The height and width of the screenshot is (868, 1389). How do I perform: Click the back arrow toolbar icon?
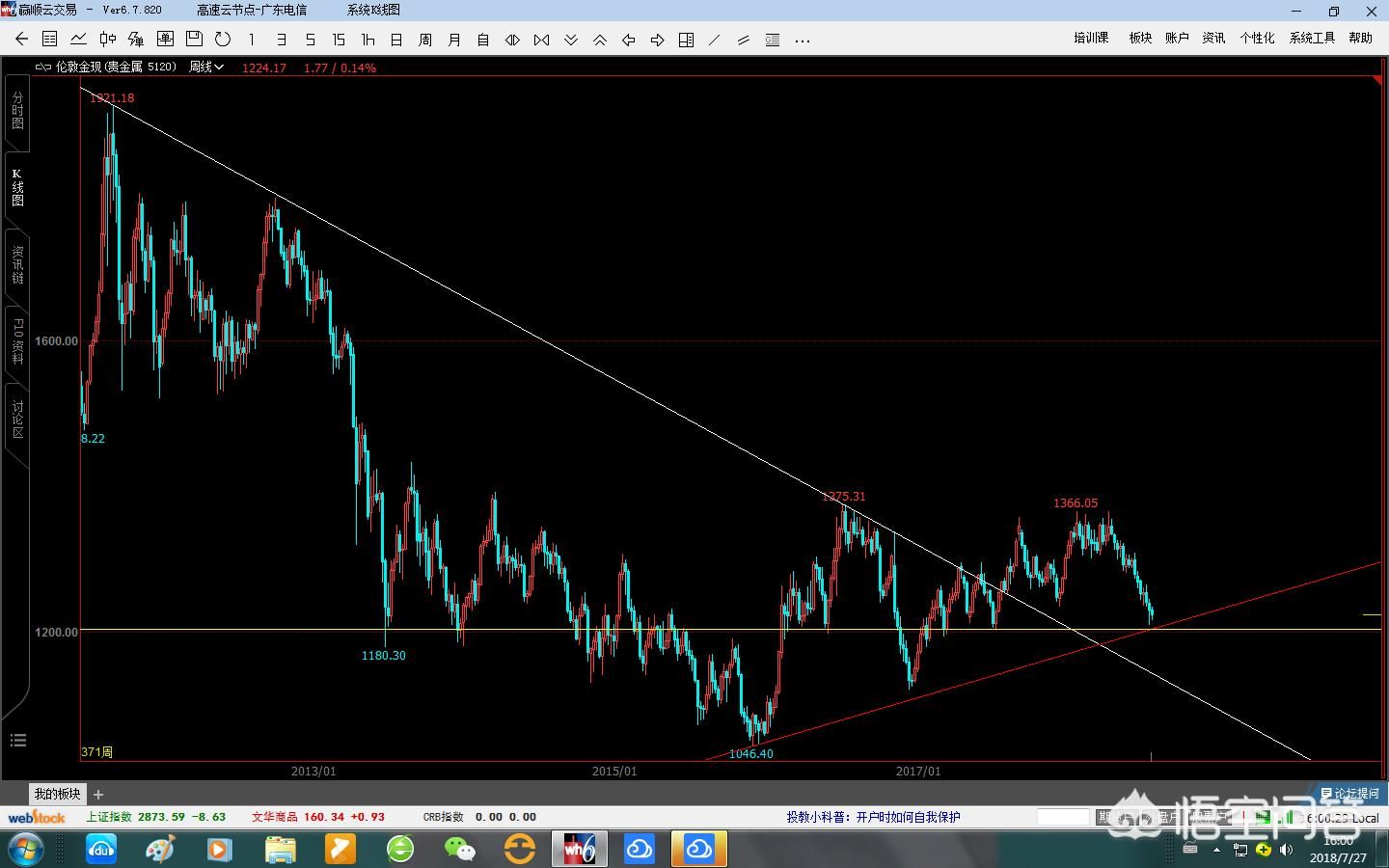(21, 40)
